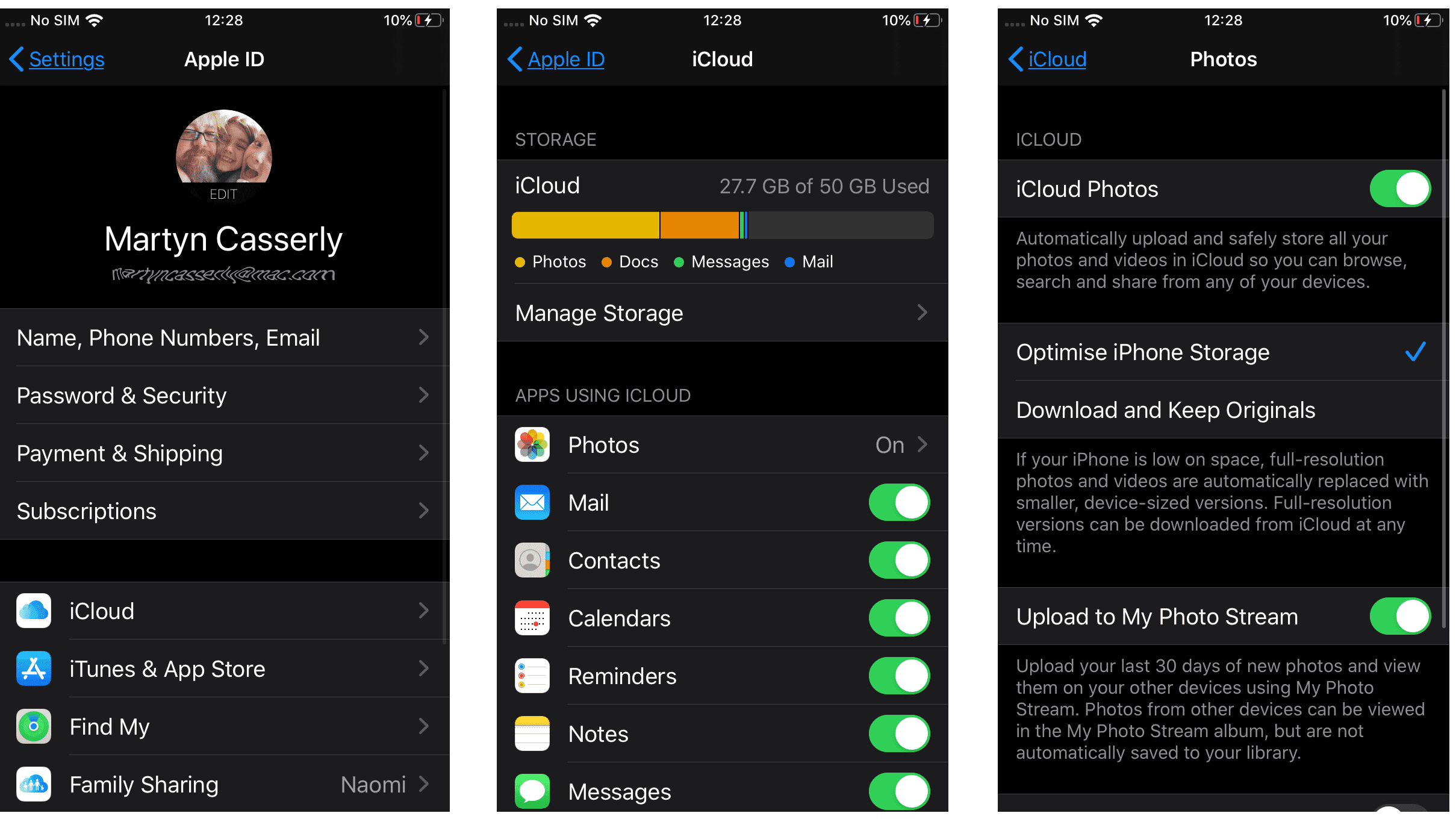The image size is (1456, 819).
Task: Tap the Mail envelope icon
Action: tap(532, 502)
